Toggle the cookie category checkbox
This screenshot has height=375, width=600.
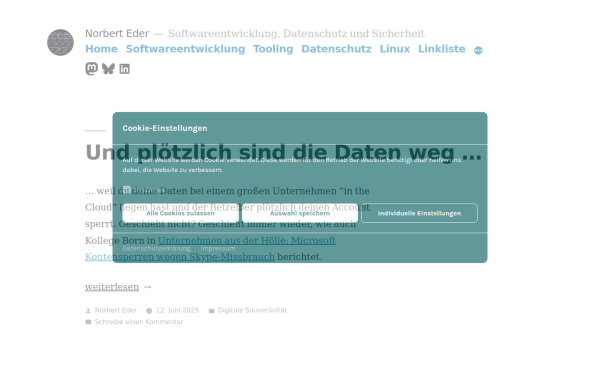[127, 189]
